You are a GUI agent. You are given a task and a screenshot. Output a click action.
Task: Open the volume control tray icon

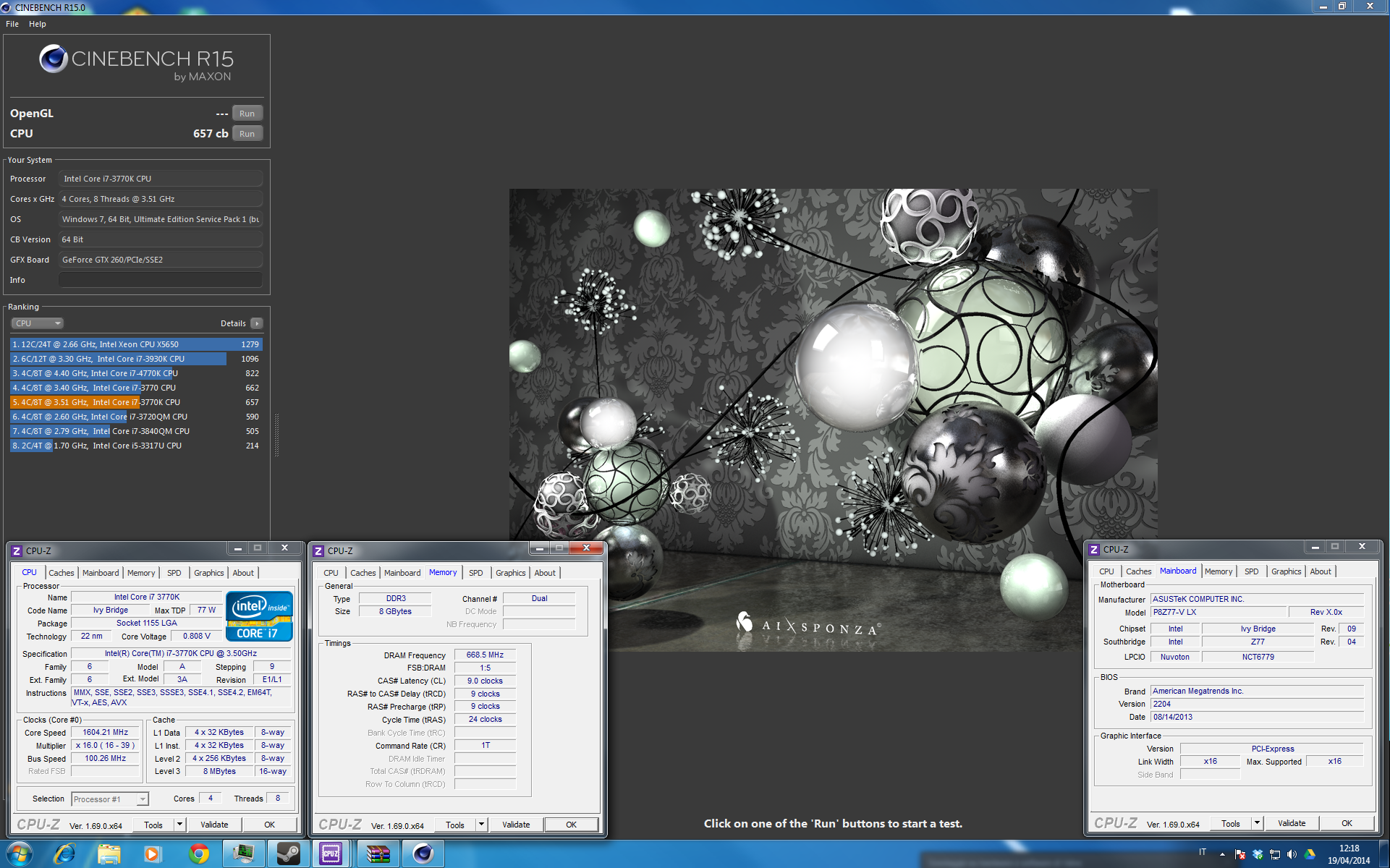point(1292,854)
